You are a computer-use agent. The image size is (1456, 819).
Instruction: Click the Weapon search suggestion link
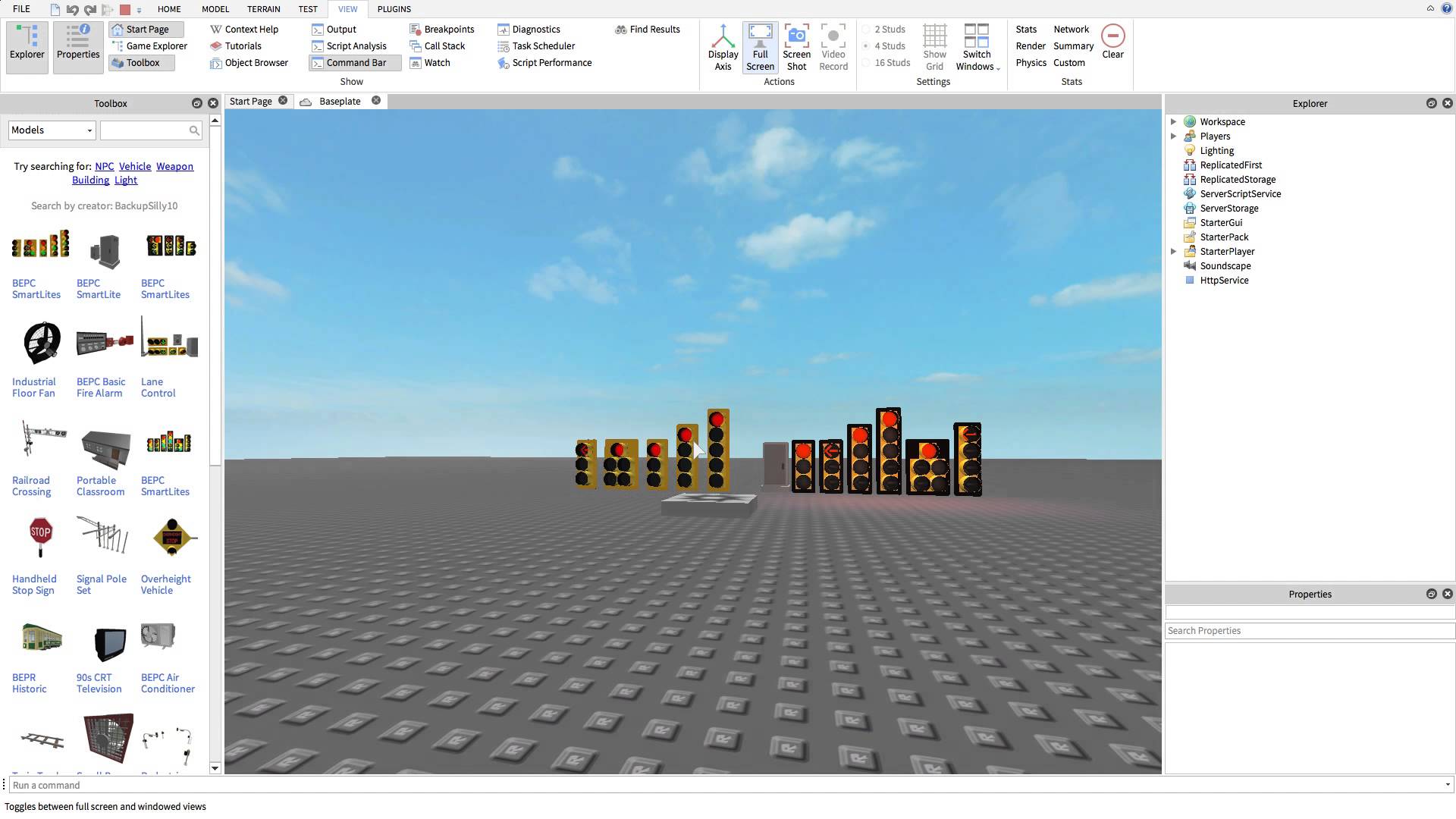click(x=174, y=167)
